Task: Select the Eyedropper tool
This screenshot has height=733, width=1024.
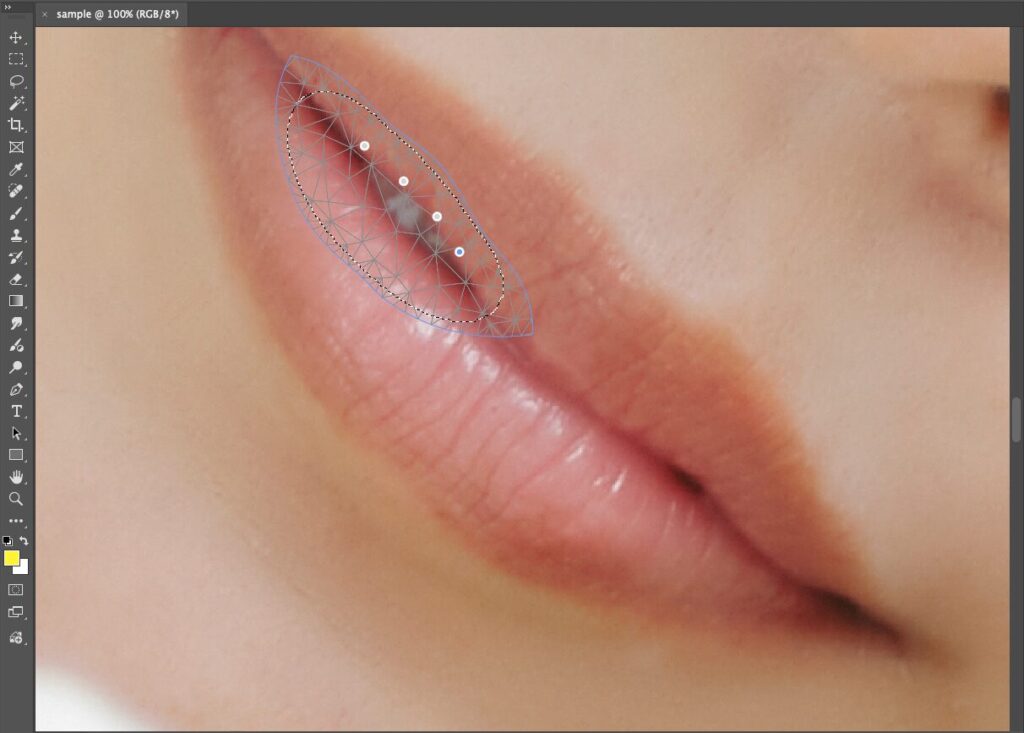Action: 16,169
